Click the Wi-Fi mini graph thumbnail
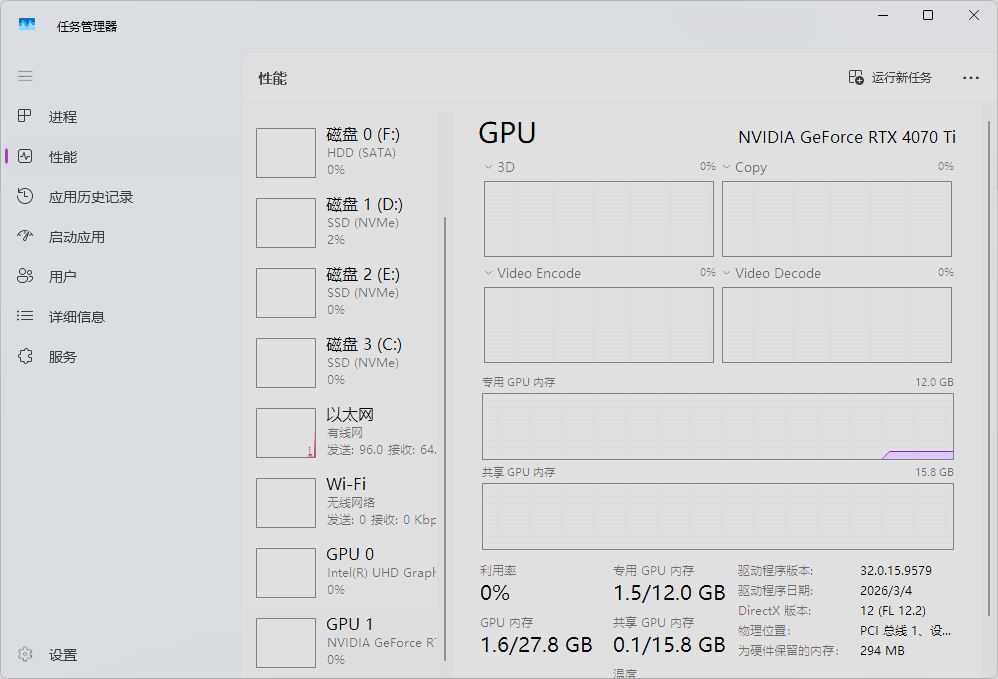Screen dimensions: 998x679 coord(286,503)
